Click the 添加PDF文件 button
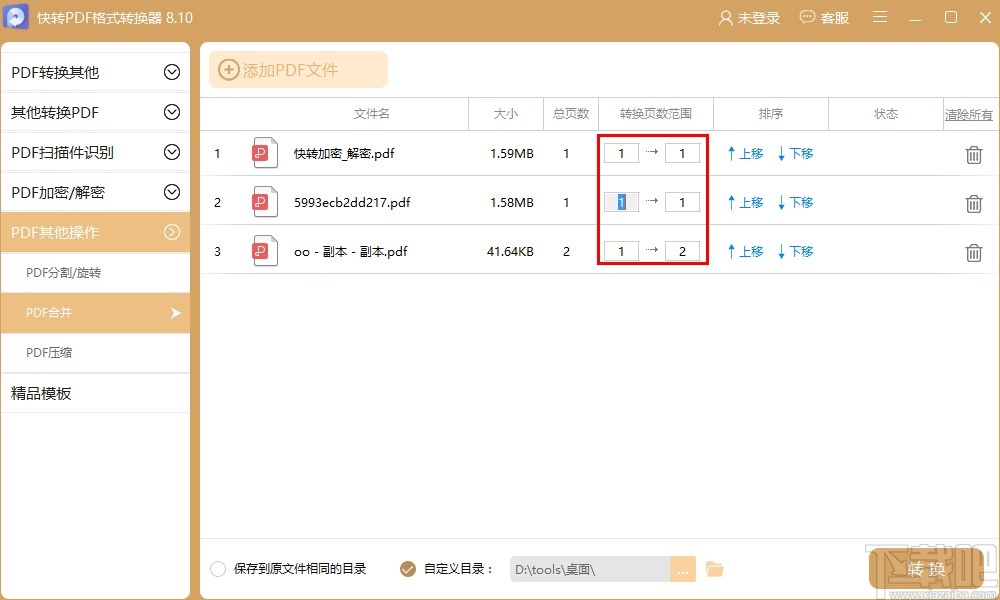 tap(297, 69)
